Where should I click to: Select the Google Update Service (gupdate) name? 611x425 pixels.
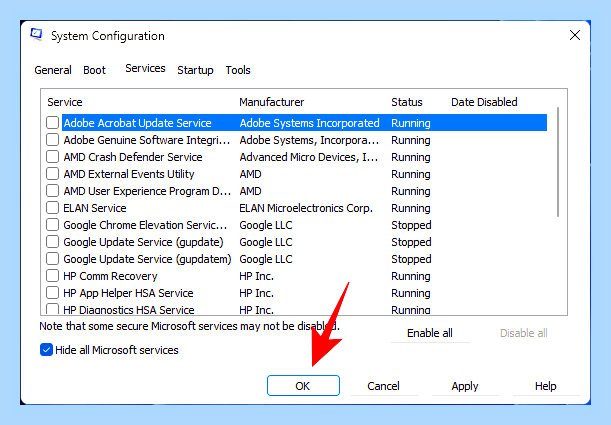[x=143, y=242]
